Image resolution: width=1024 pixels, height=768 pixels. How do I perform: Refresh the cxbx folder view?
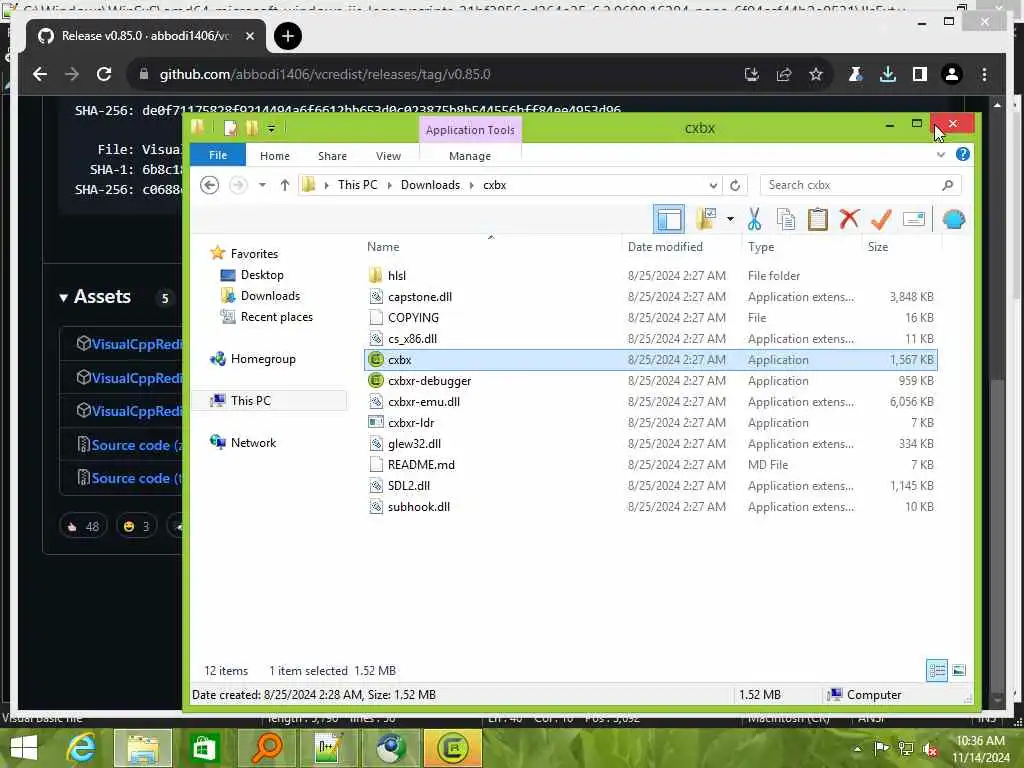(x=735, y=185)
